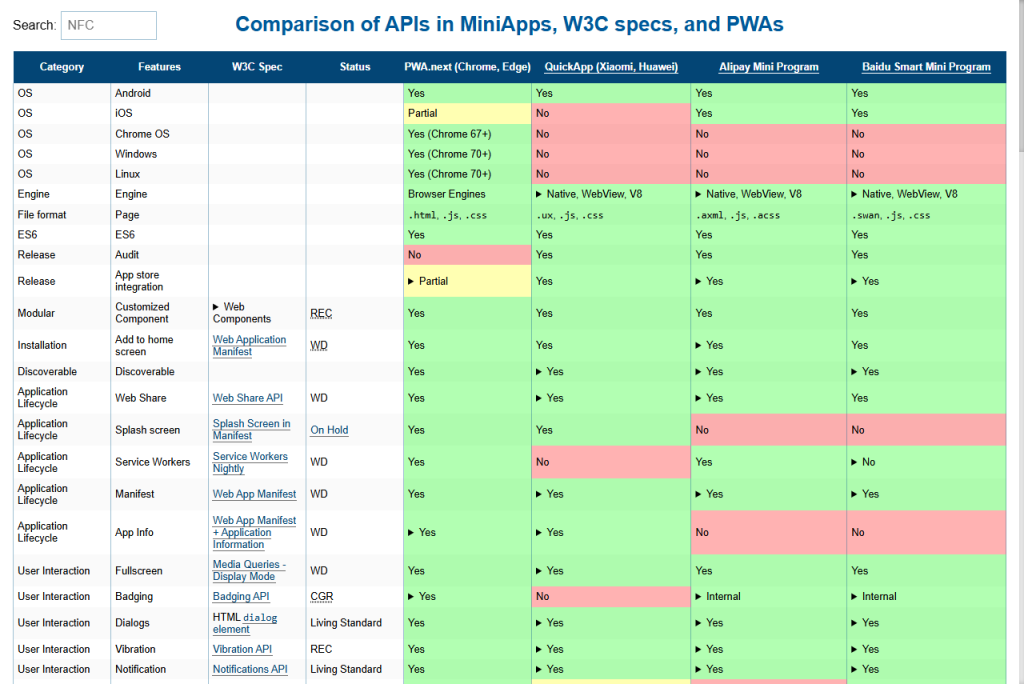
Task: Open the Web Share API link
Action: tap(247, 397)
